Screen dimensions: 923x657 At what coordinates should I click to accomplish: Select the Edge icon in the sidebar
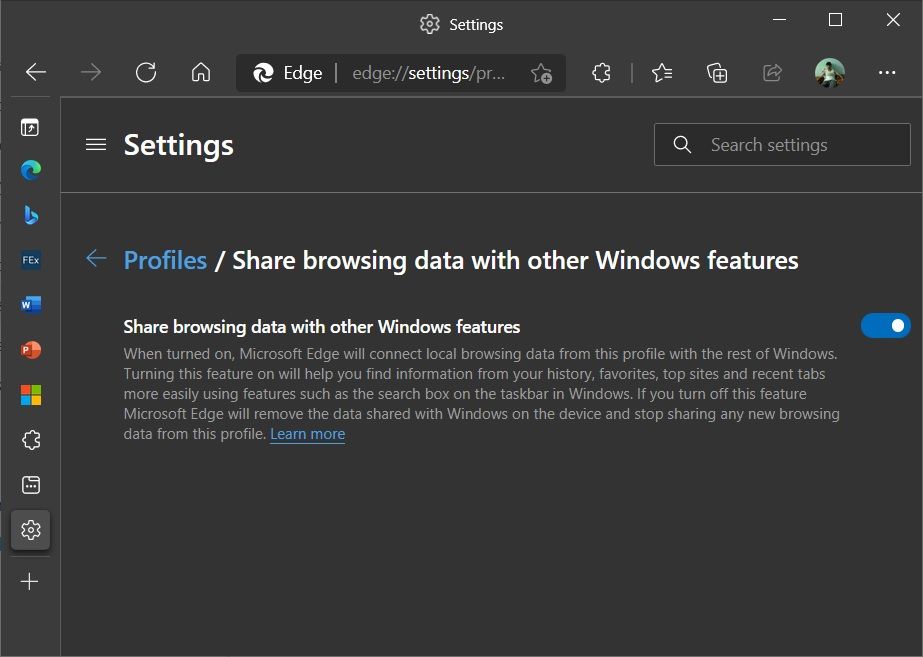tap(30, 169)
